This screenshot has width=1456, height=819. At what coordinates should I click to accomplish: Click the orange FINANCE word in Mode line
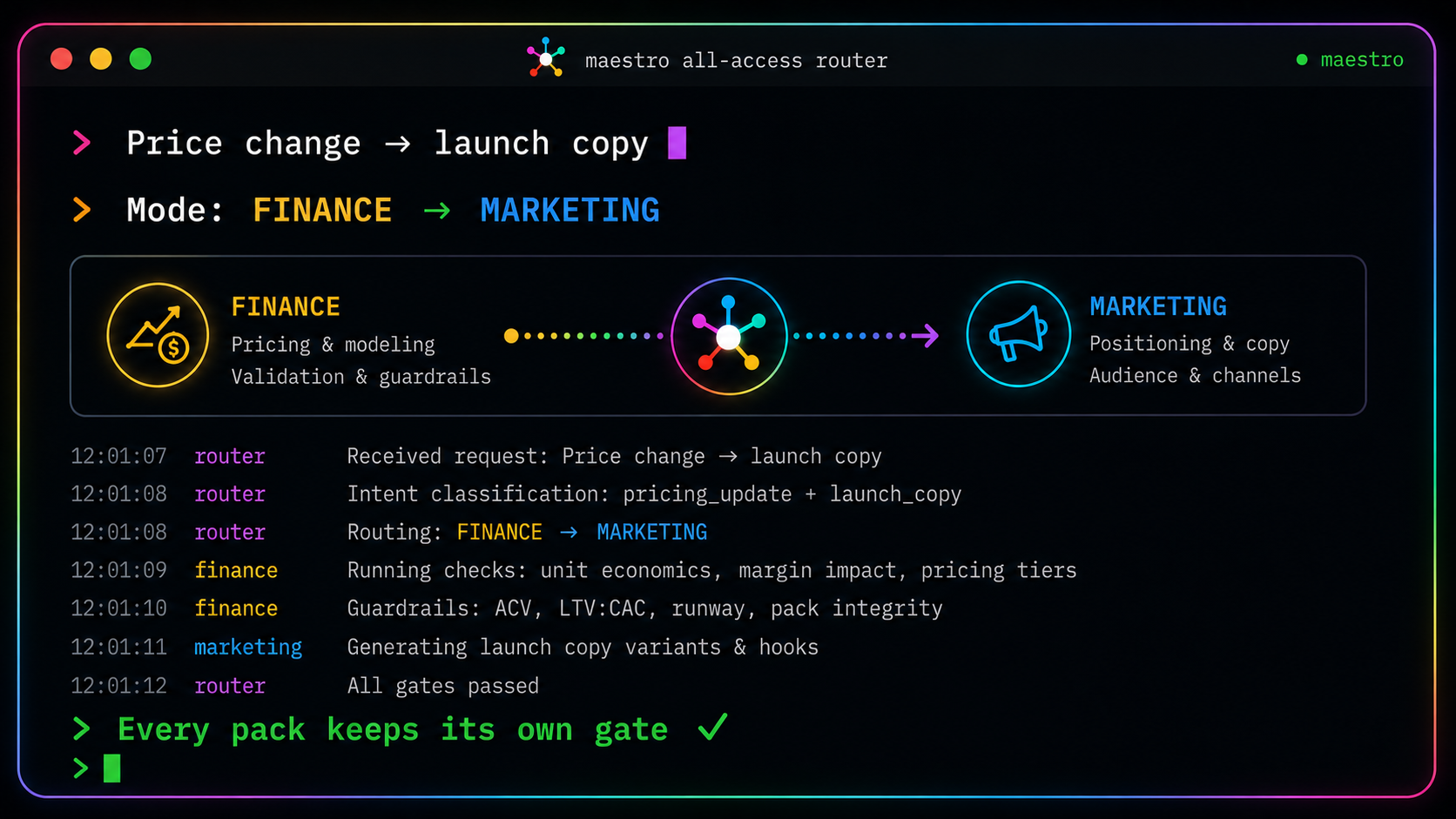click(x=322, y=211)
